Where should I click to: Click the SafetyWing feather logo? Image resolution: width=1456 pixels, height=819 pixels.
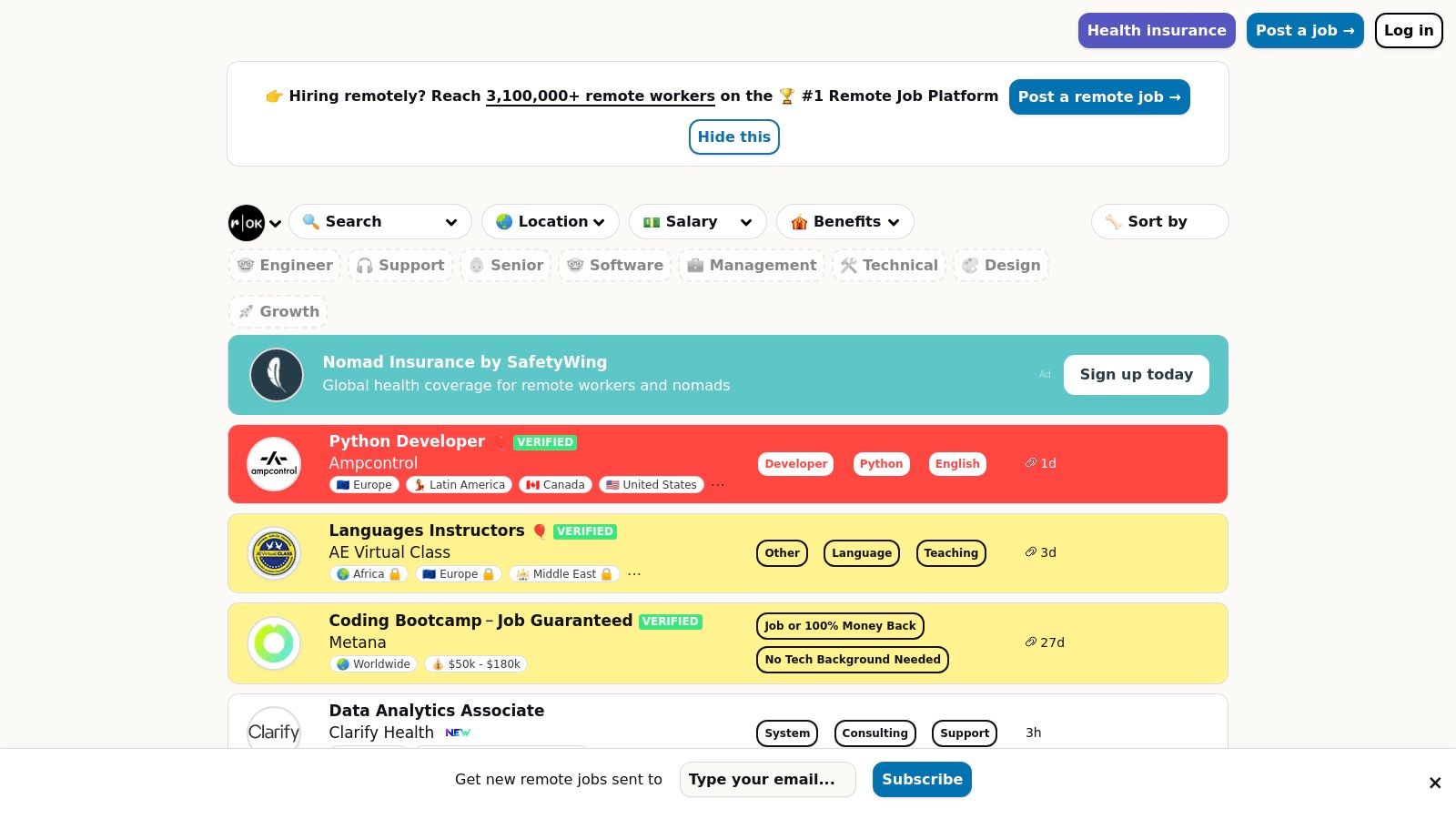point(277,375)
